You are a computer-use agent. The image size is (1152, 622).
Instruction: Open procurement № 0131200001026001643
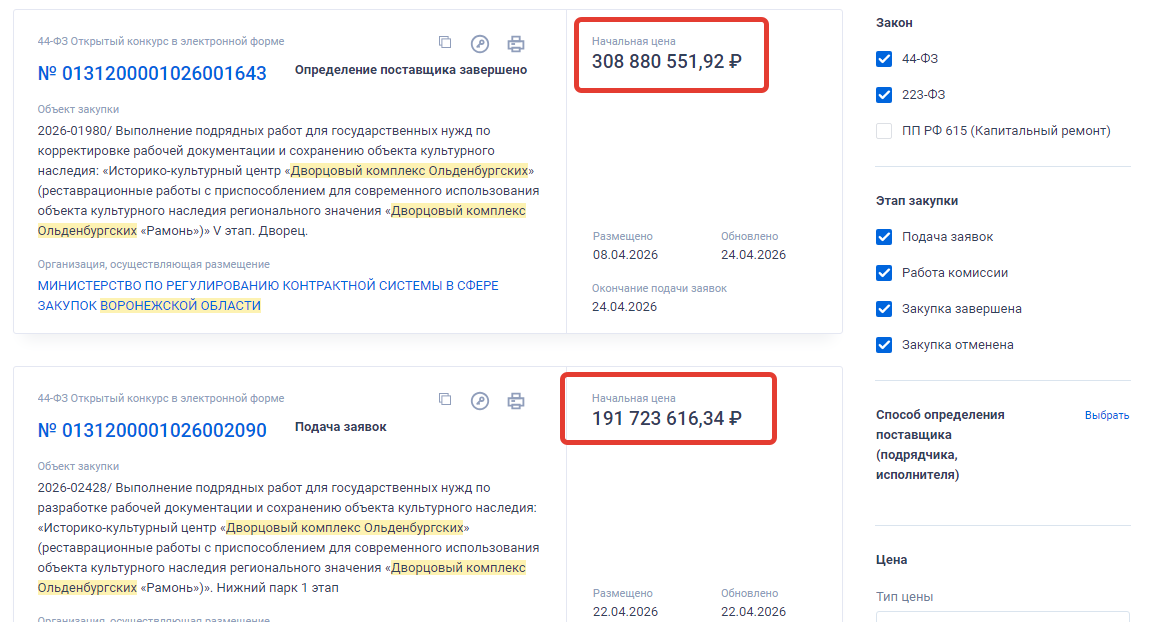[x=152, y=73]
